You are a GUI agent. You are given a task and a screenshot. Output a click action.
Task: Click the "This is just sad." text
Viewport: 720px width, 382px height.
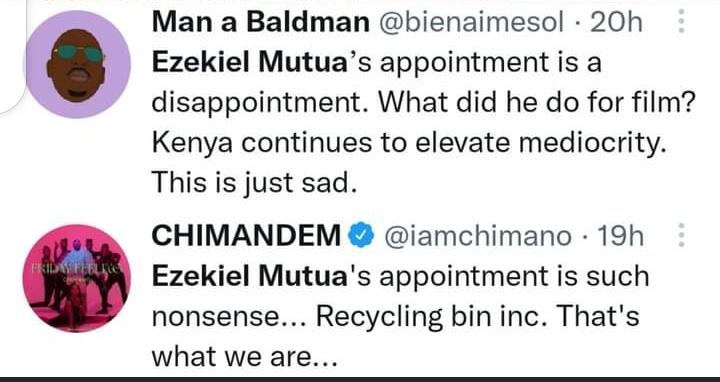pos(254,183)
